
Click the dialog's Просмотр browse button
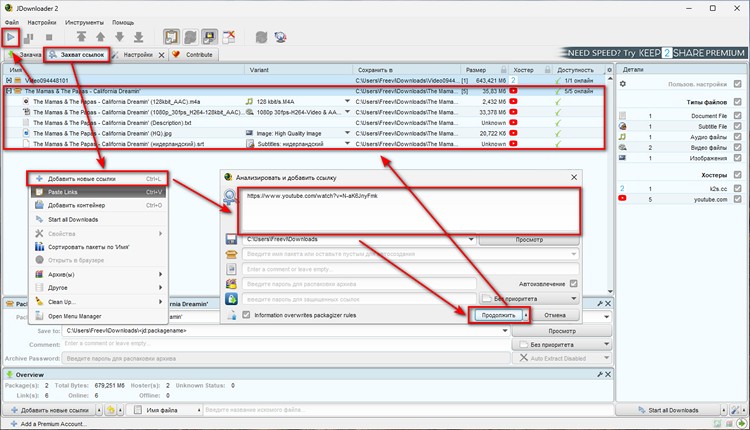tap(529, 240)
